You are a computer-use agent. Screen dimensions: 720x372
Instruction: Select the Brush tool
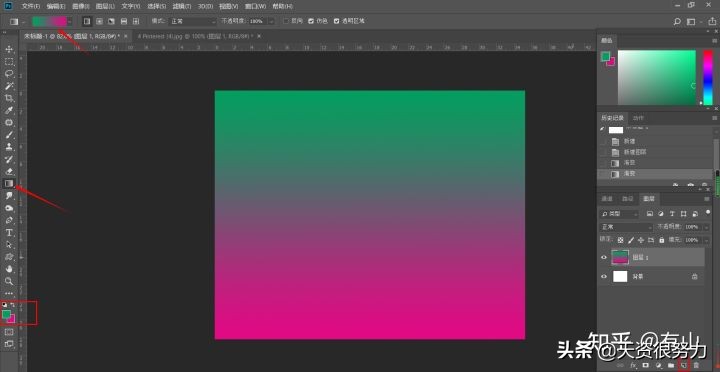(9, 135)
